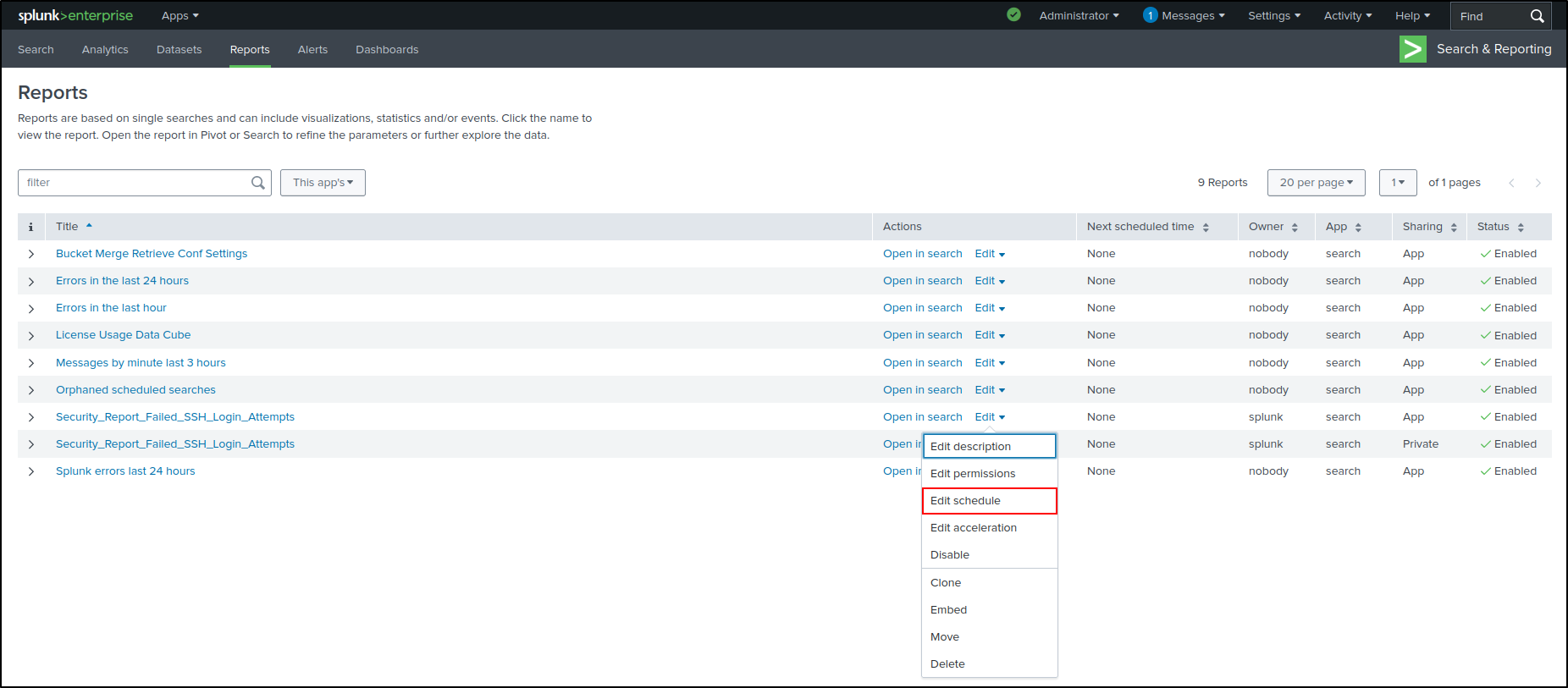The width and height of the screenshot is (1568, 688).
Task: Expand the Splunk errors last 24 hours row
Action: point(31,471)
